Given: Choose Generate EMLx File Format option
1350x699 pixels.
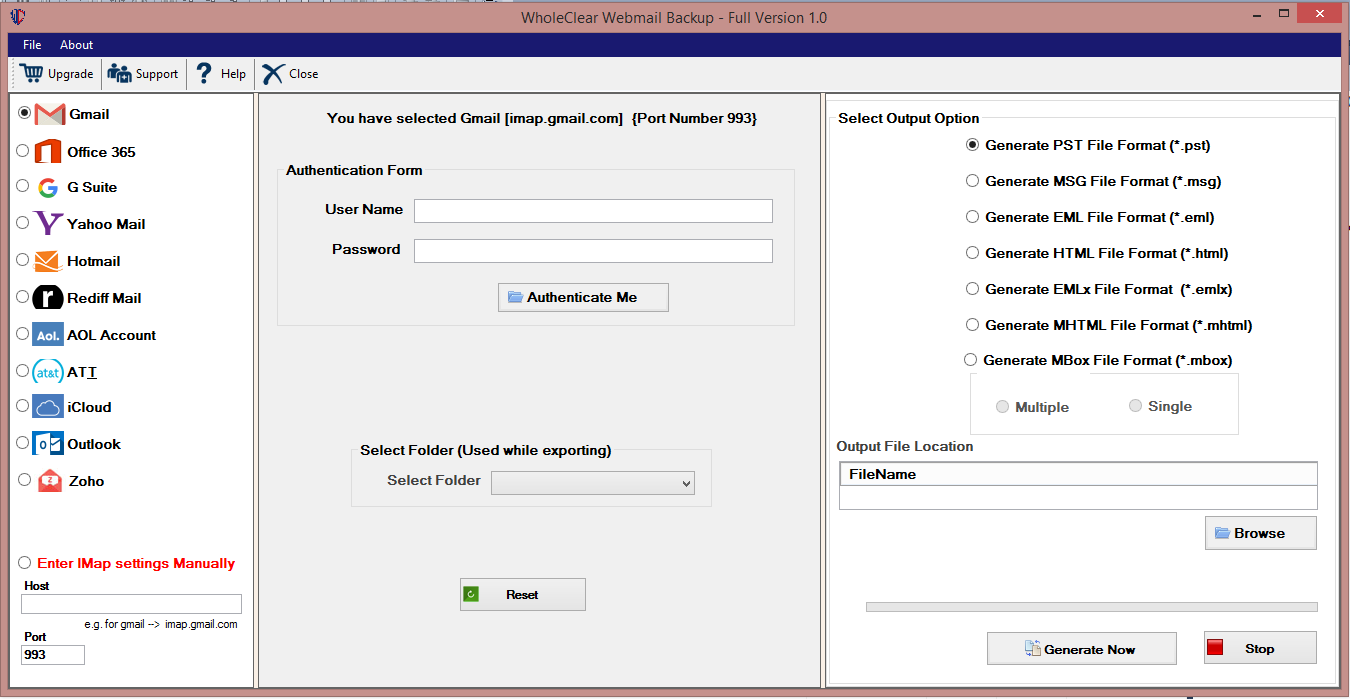Looking at the screenshot, I should coord(972,289).
